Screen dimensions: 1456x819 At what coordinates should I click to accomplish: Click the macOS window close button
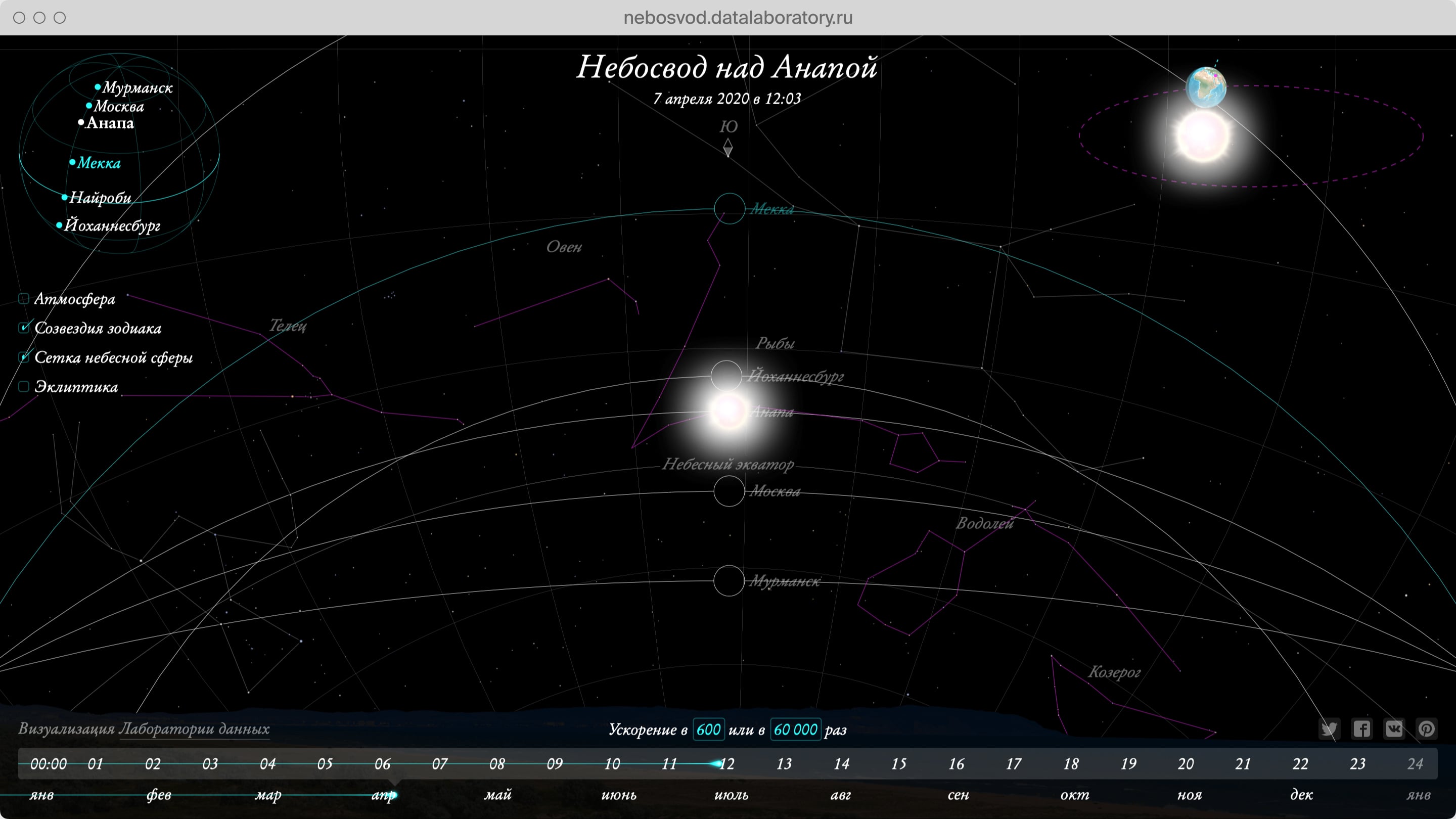pos(19,18)
